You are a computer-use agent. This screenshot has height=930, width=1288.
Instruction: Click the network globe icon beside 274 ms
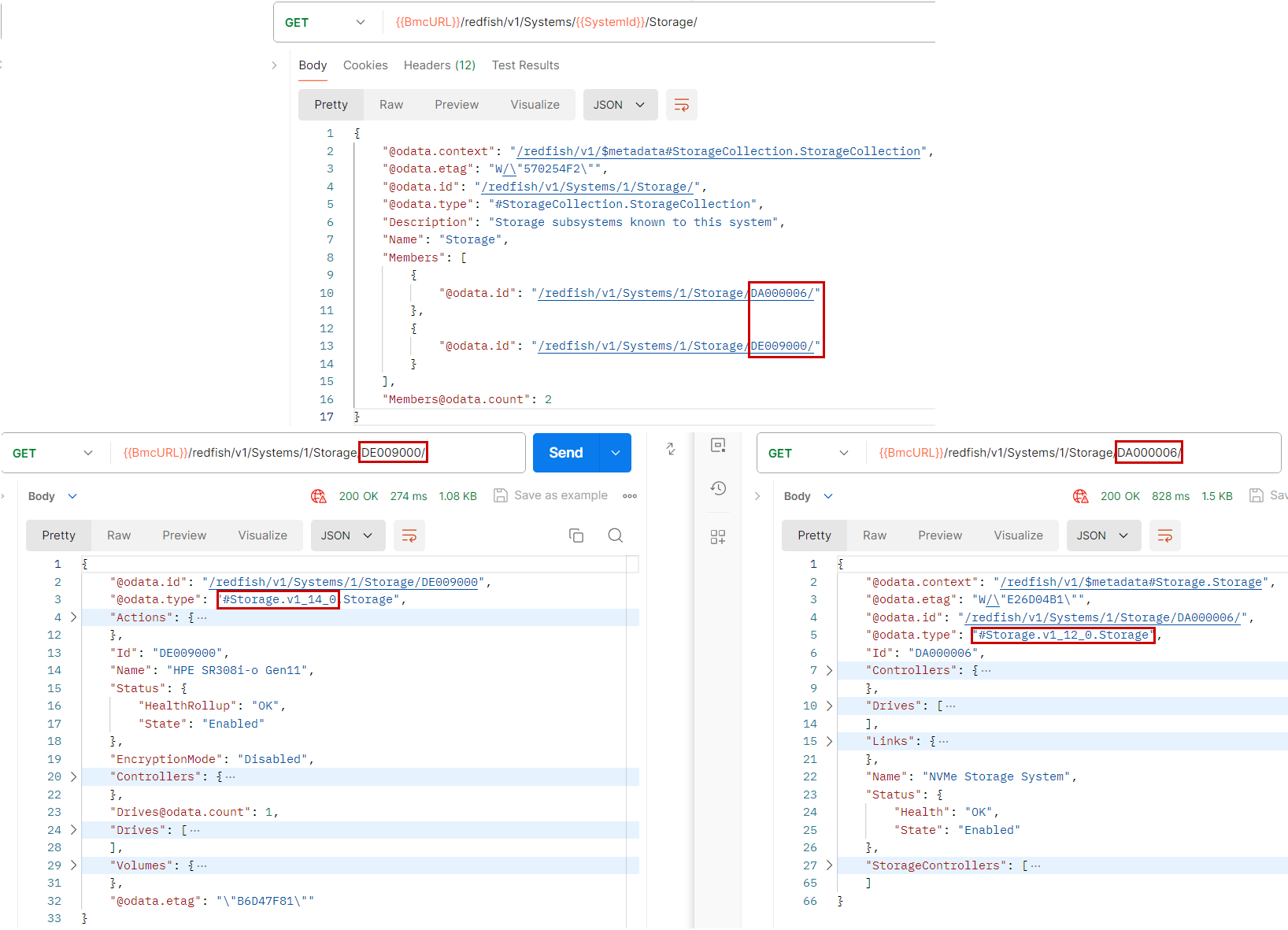pyautogui.click(x=319, y=496)
